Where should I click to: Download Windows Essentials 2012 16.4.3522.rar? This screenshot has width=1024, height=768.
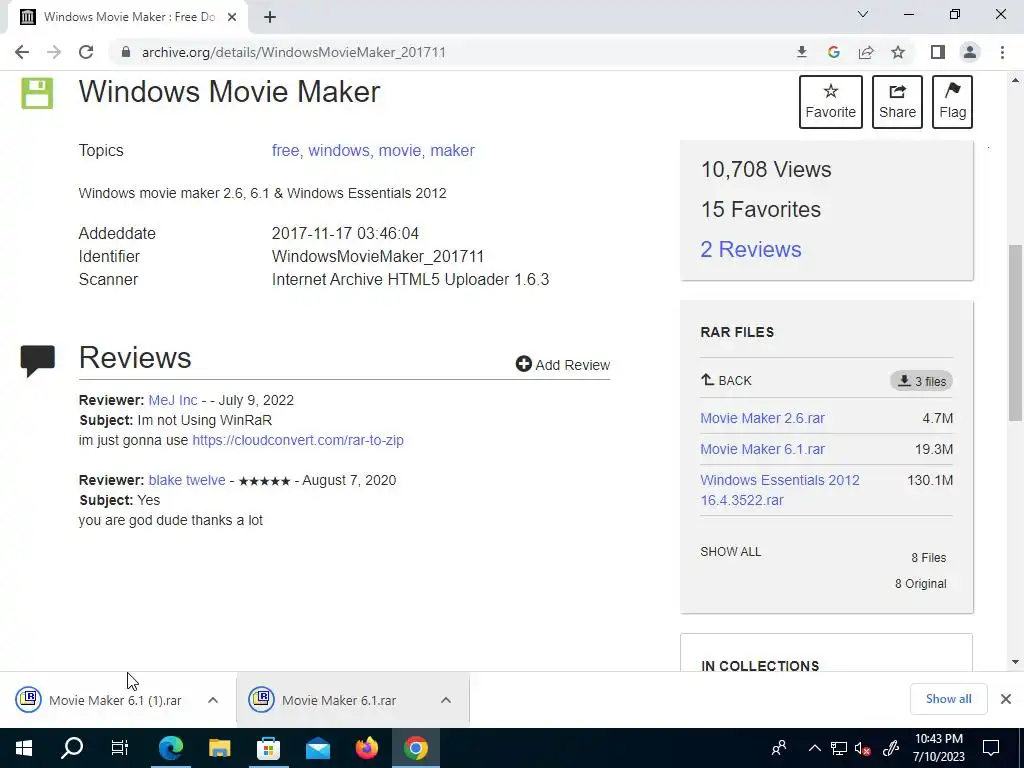(x=780, y=490)
